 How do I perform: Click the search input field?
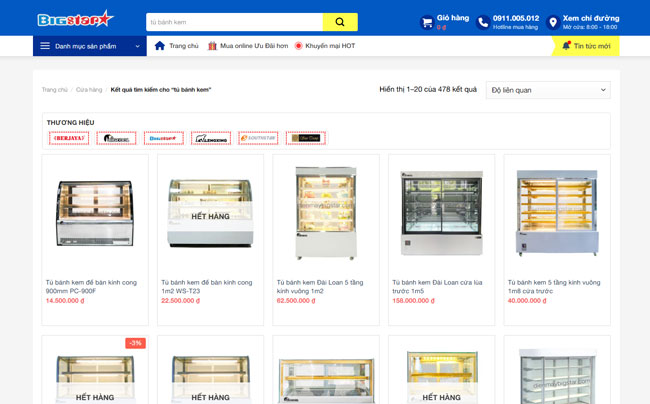pyautogui.click(x=234, y=22)
